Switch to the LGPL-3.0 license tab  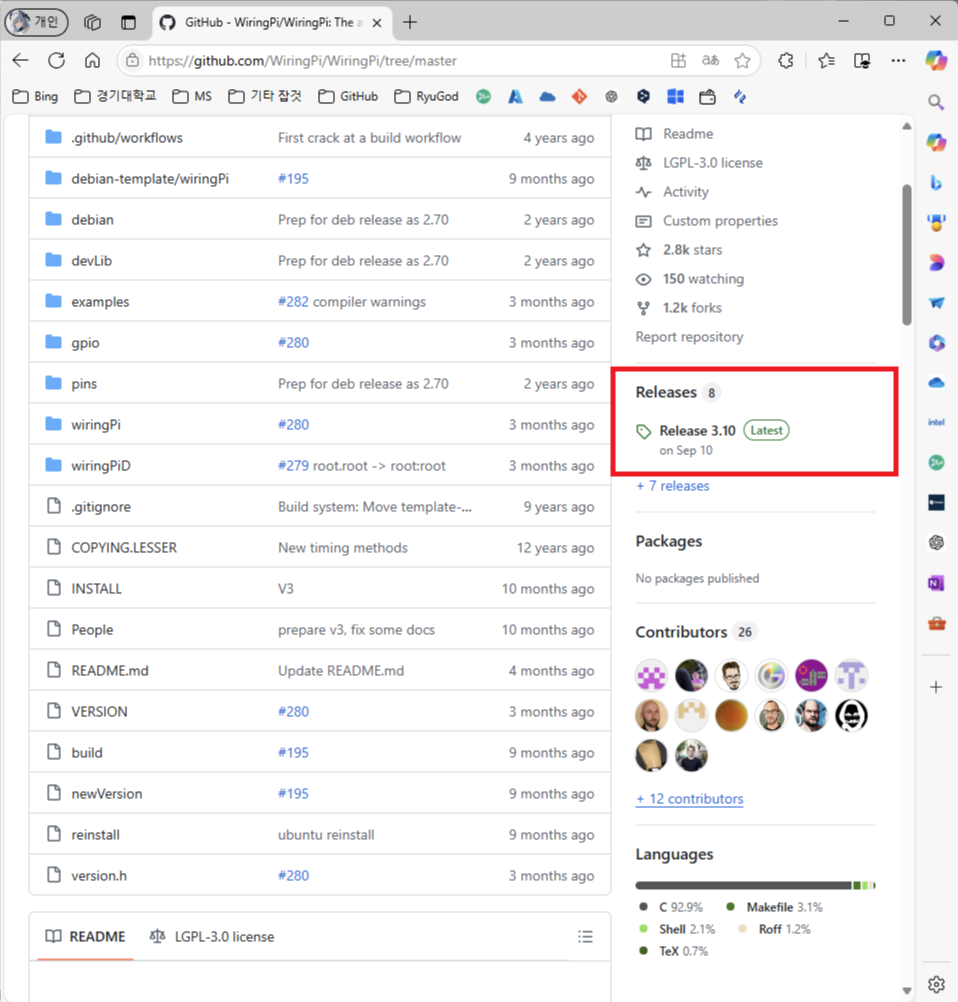point(212,937)
